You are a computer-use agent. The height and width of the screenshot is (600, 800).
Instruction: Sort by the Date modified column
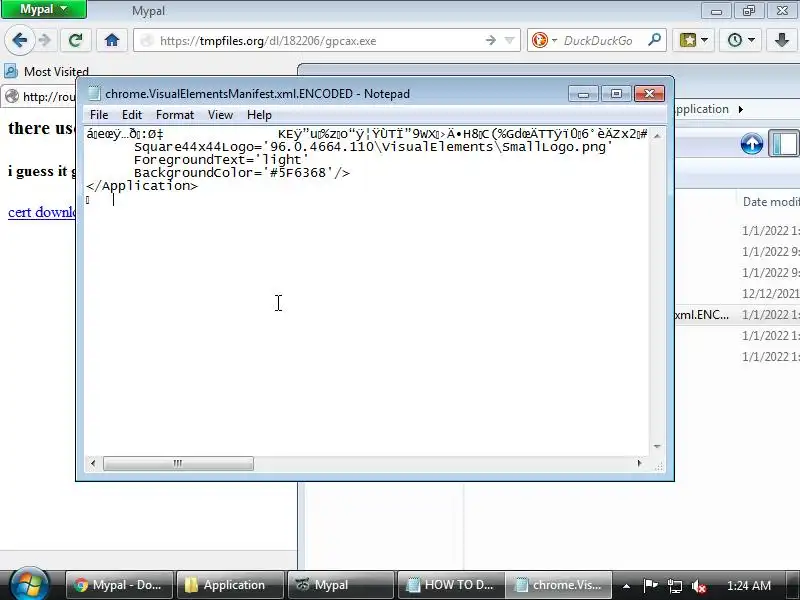[770, 202]
